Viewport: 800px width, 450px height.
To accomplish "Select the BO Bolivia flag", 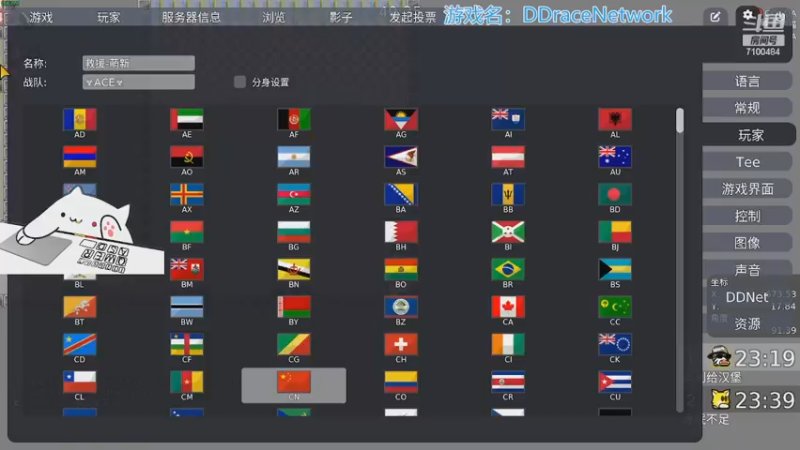I will pos(401,270).
